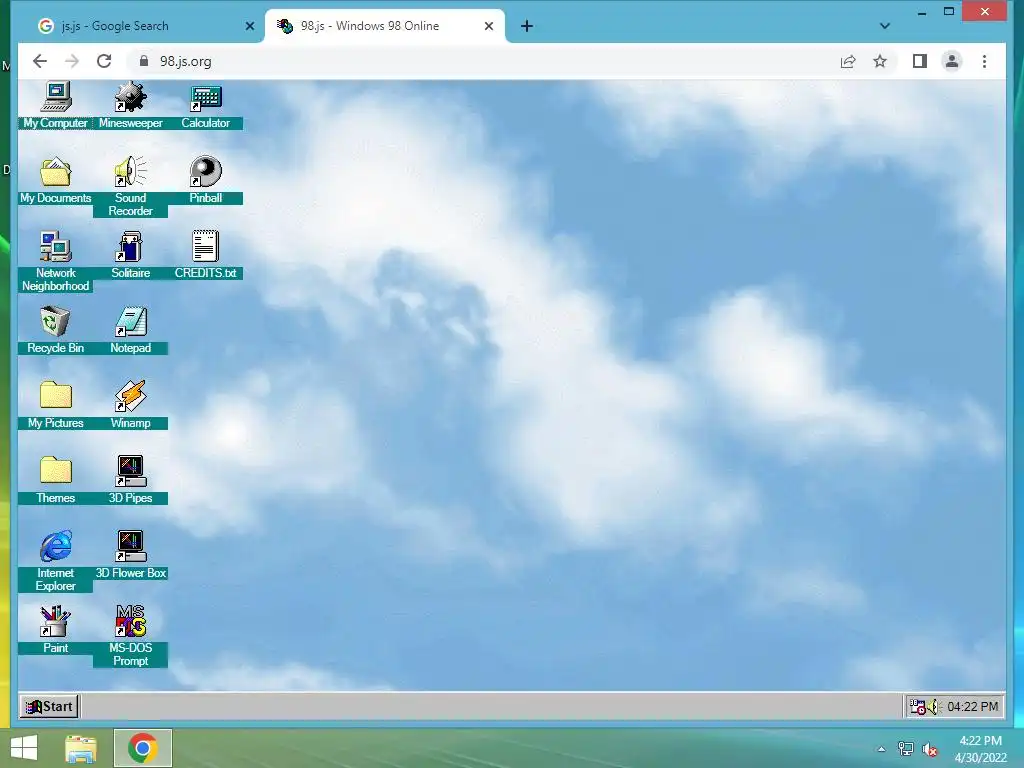Toggle the Chrome side panel
The image size is (1024, 768).
click(x=920, y=61)
